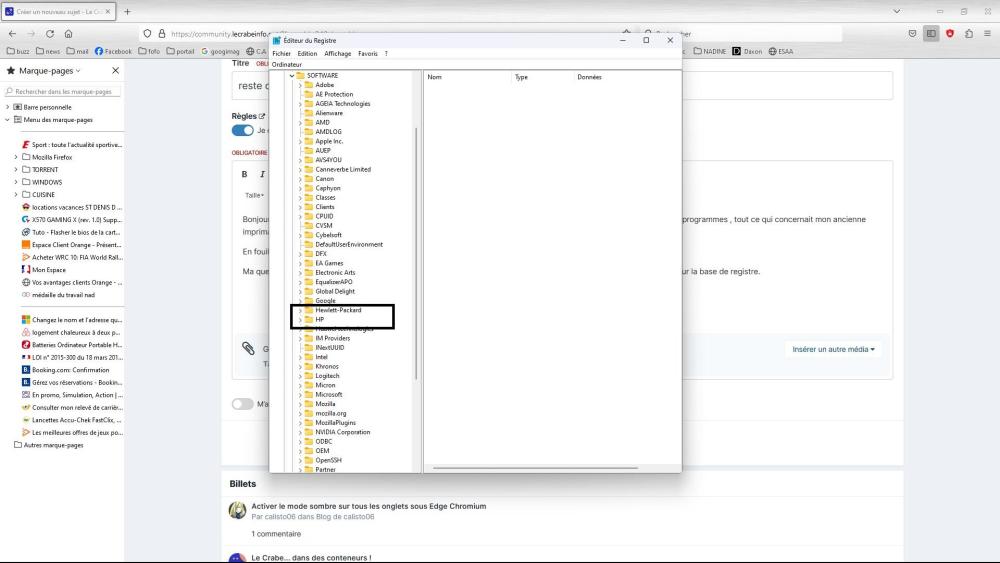This screenshot has height=563, width=1000.
Task: Open Affichage menu in Registry Editor
Action: (x=337, y=54)
